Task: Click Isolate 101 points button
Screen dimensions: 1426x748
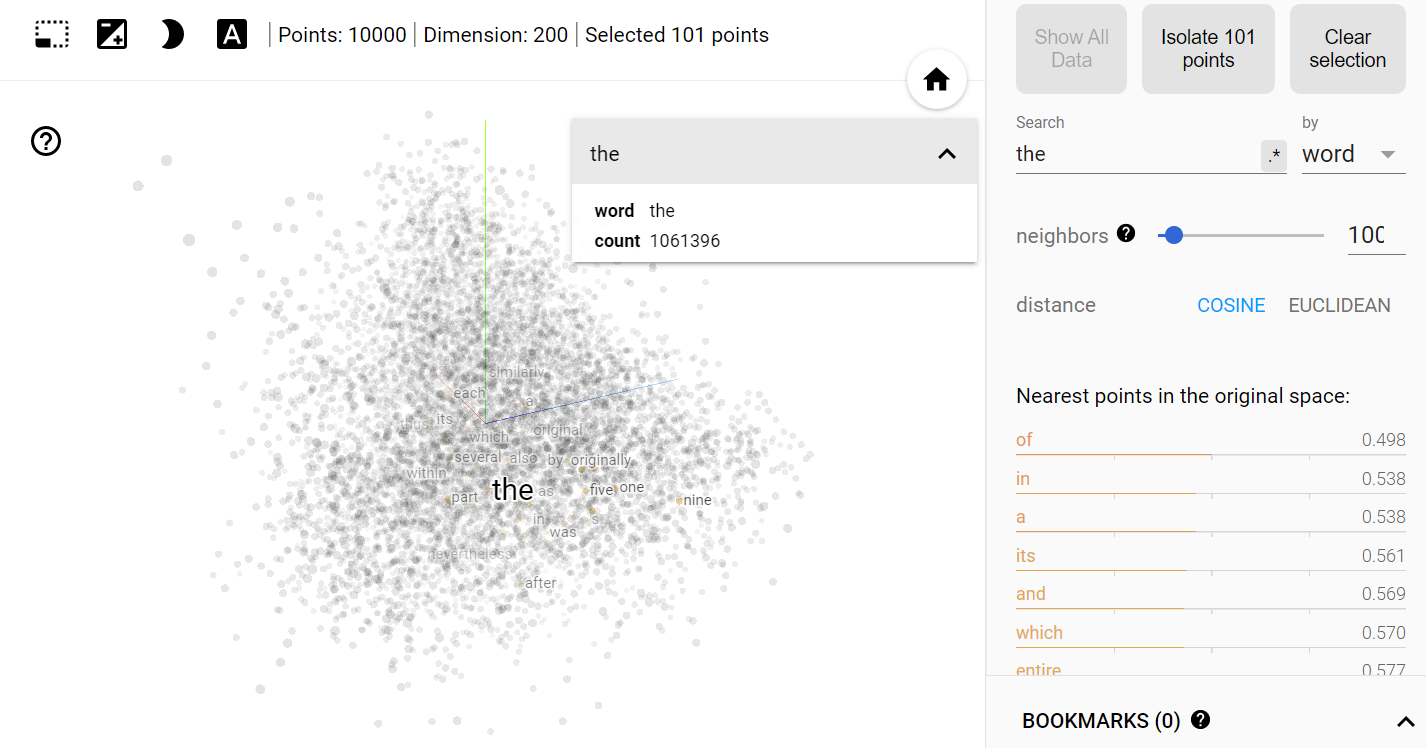Action: coord(1208,49)
